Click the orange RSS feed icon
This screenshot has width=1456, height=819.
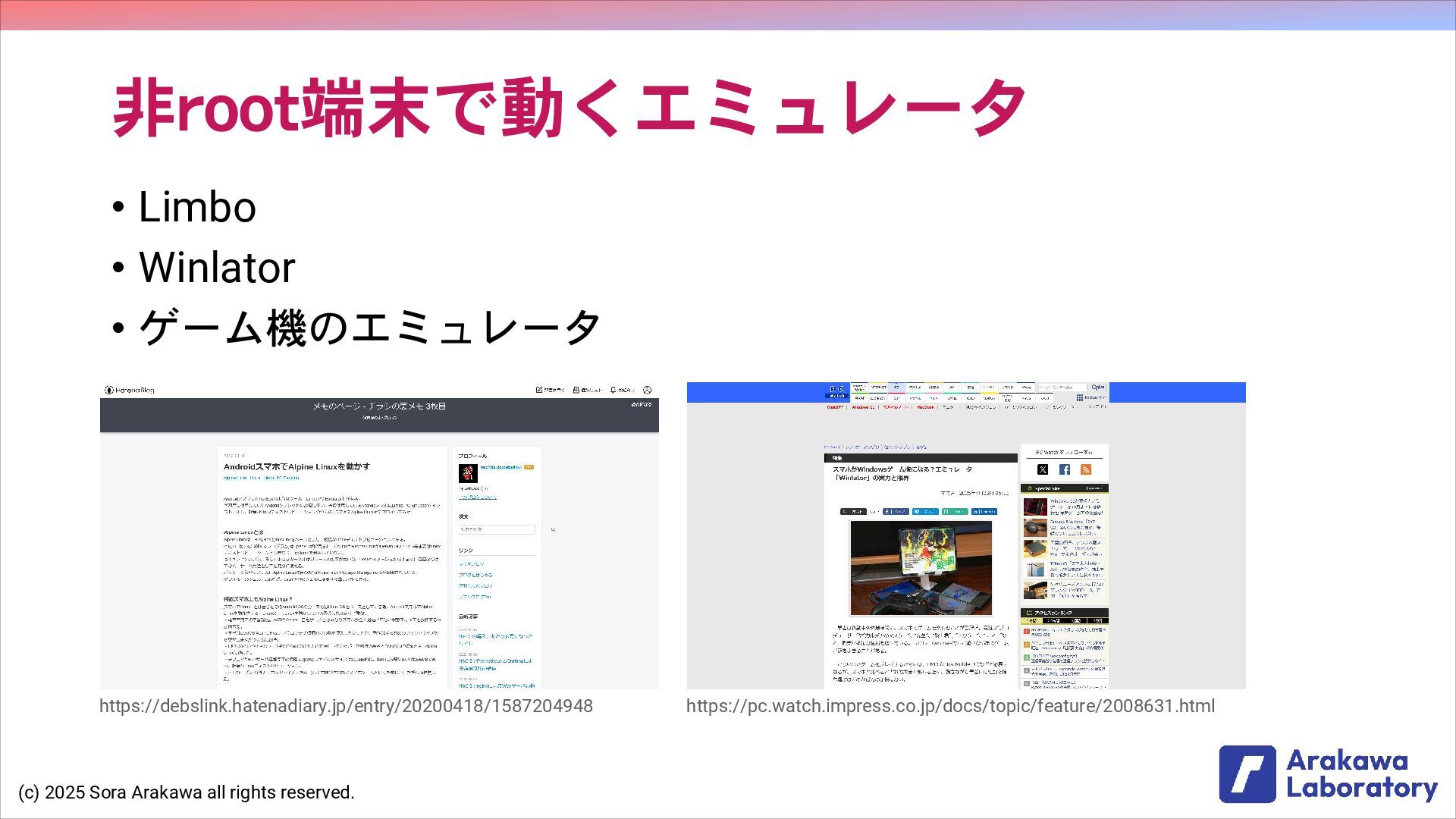(1086, 469)
